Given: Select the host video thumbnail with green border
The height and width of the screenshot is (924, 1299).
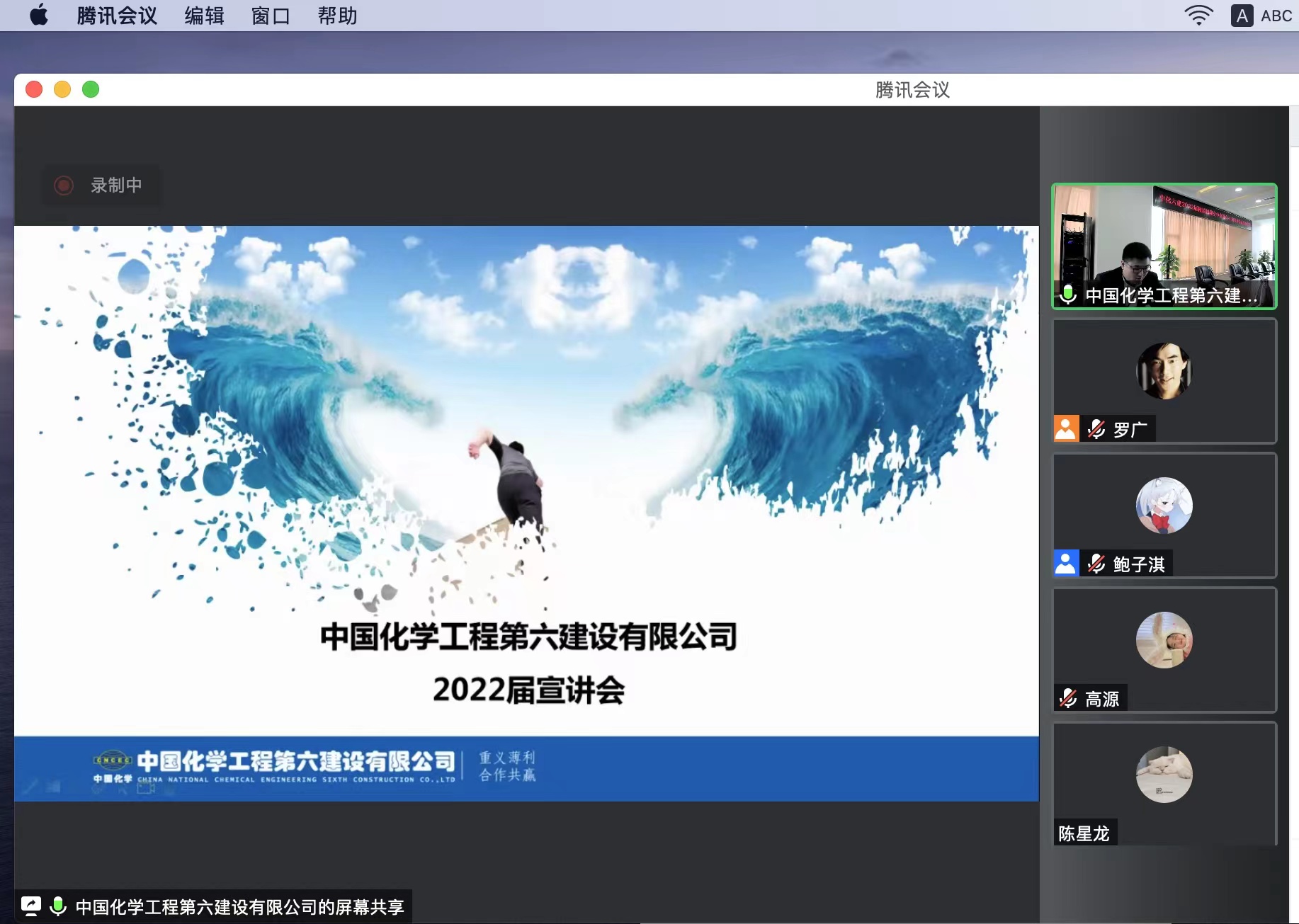Looking at the screenshot, I should (x=1164, y=245).
